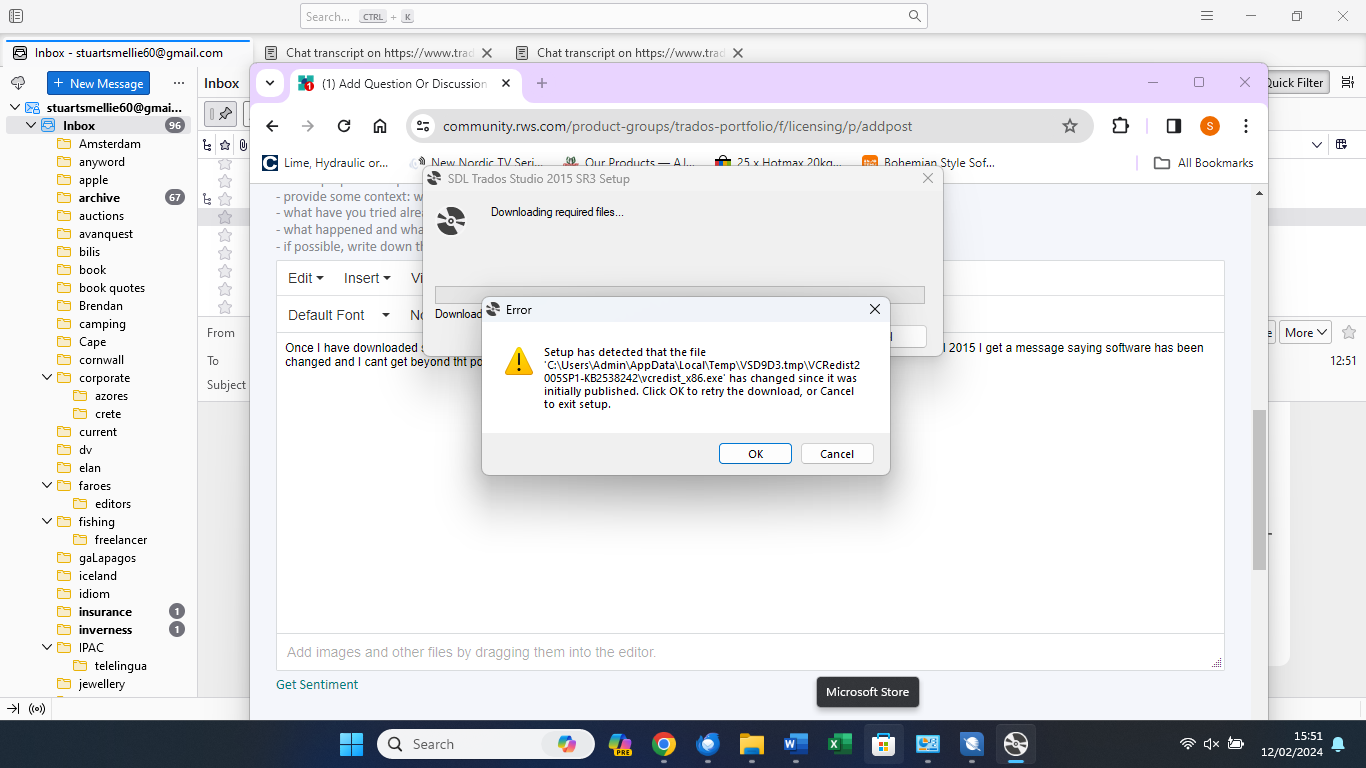Open the Edit dropdown in post editor
1366x768 pixels.
306,278
